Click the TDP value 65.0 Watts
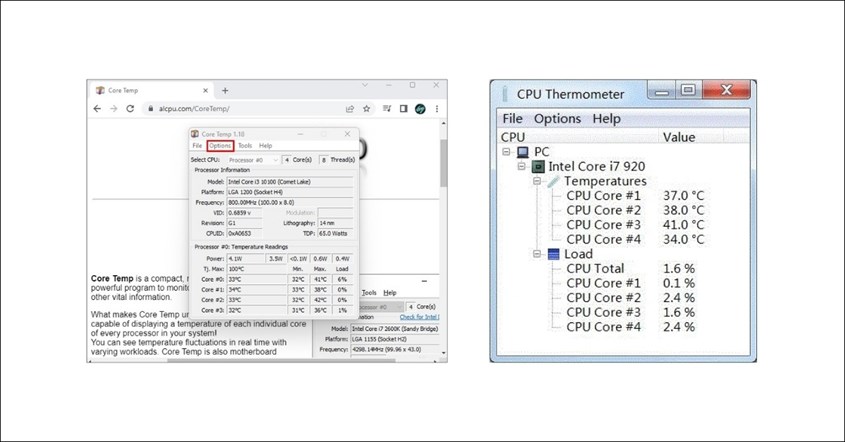The width and height of the screenshot is (845, 442). (x=335, y=233)
